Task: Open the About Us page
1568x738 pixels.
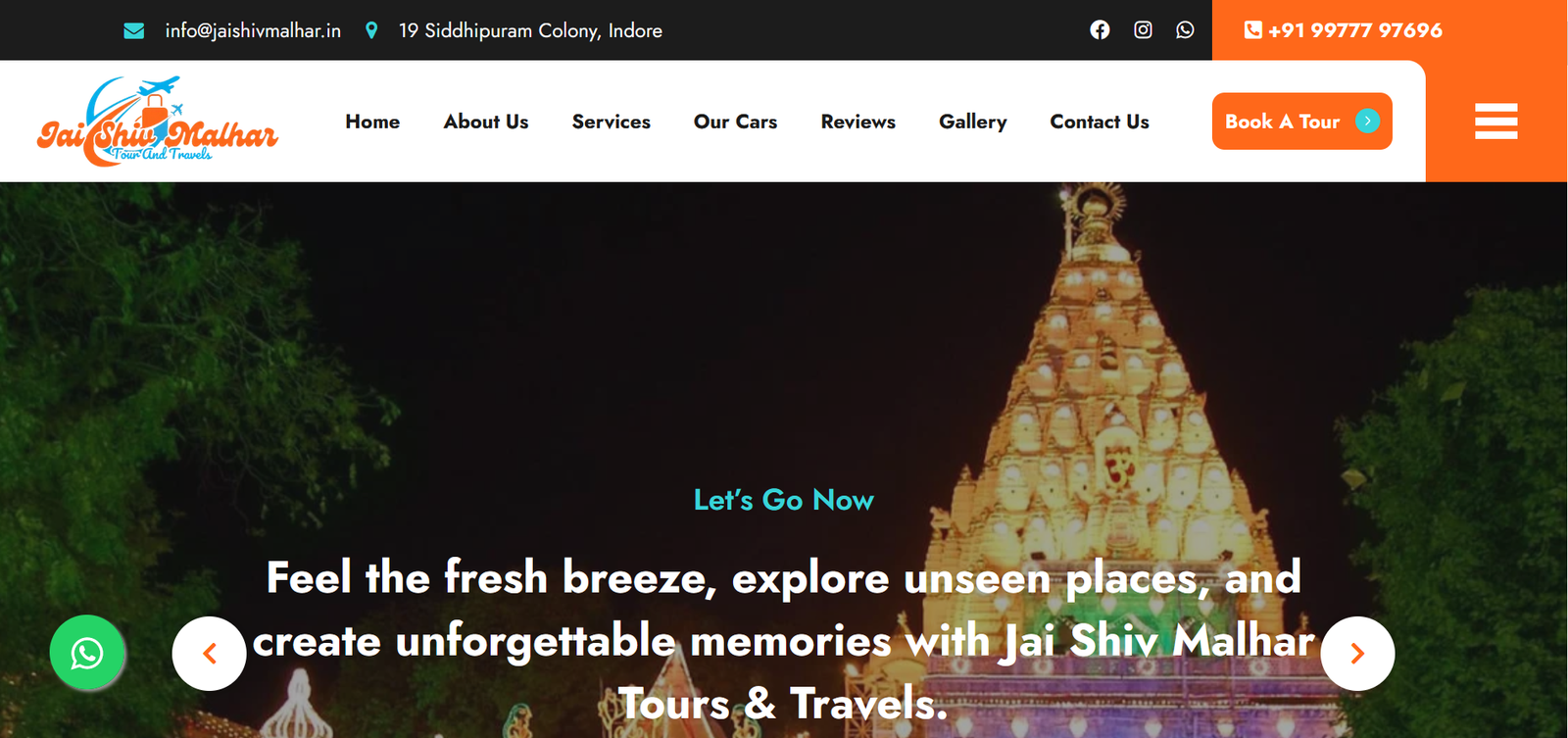Action: (486, 122)
